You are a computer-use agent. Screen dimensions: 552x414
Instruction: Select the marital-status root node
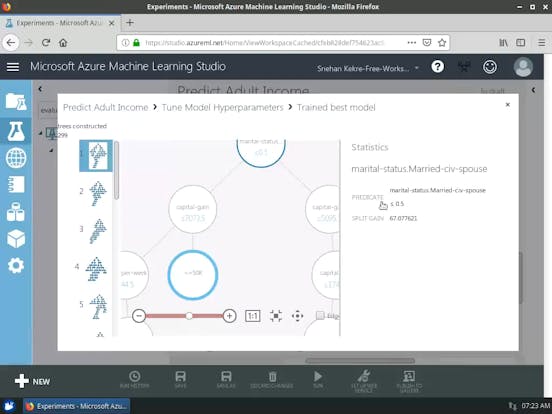pos(261,153)
